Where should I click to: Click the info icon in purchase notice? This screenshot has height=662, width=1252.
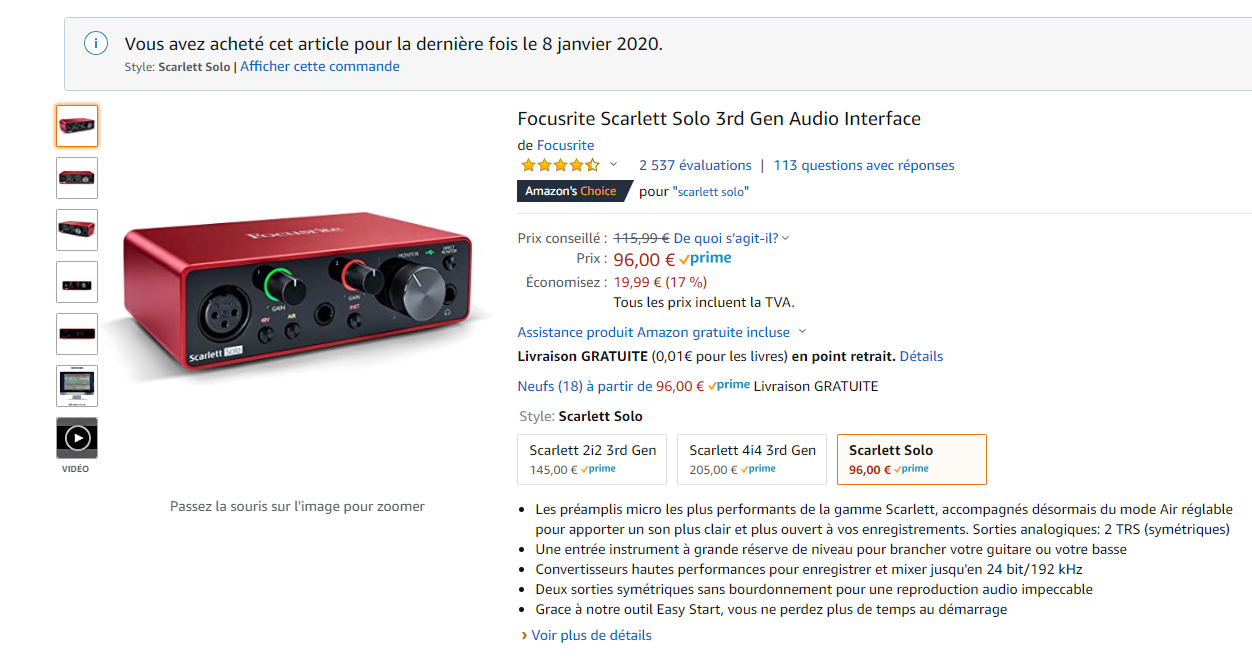pos(95,43)
